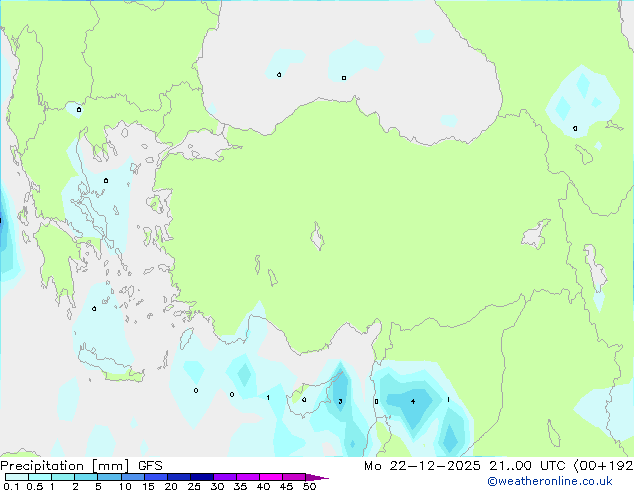Select the 5–10 mm legend color swatch
This screenshot has height=490, width=634.
(109, 477)
